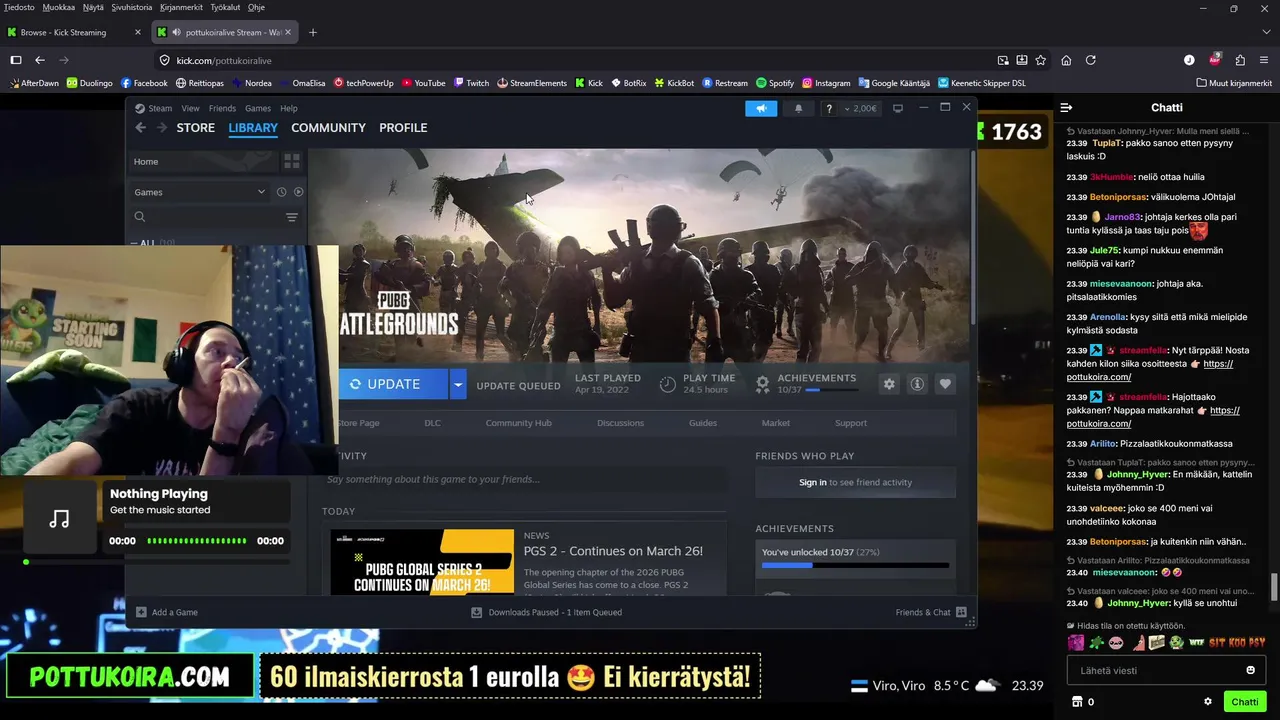Viewport: 1280px width, 720px height.
Task: Click the recent clock filter in Steam library
Action: click(x=281, y=192)
